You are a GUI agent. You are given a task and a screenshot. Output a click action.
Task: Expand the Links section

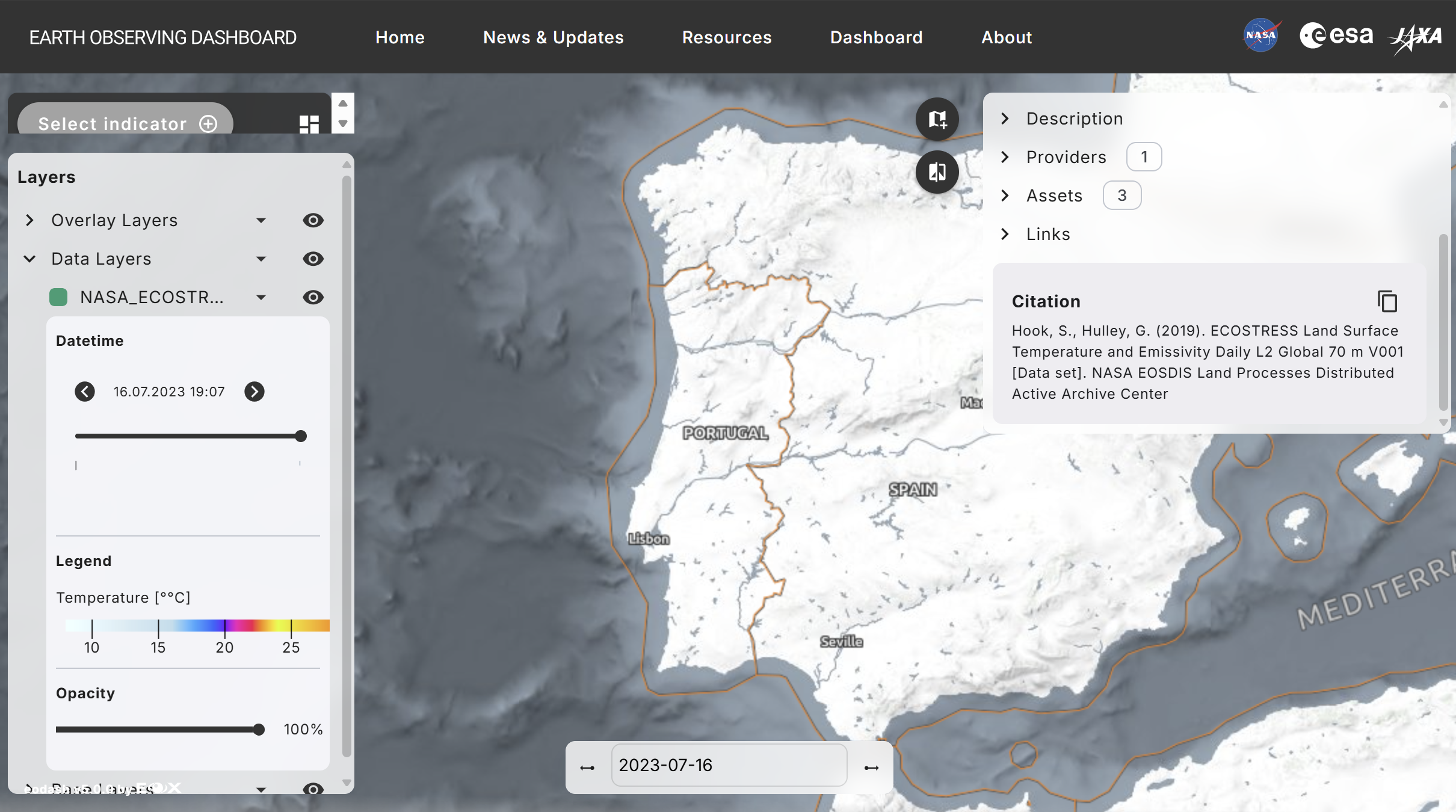(x=1005, y=234)
